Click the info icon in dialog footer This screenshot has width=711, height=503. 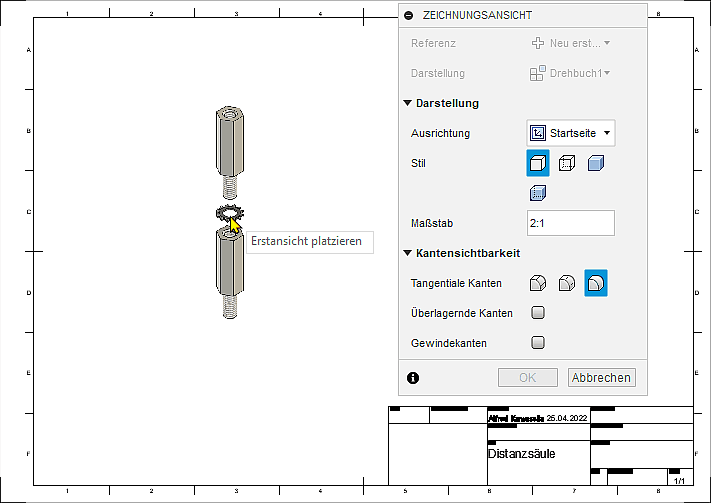point(413,378)
